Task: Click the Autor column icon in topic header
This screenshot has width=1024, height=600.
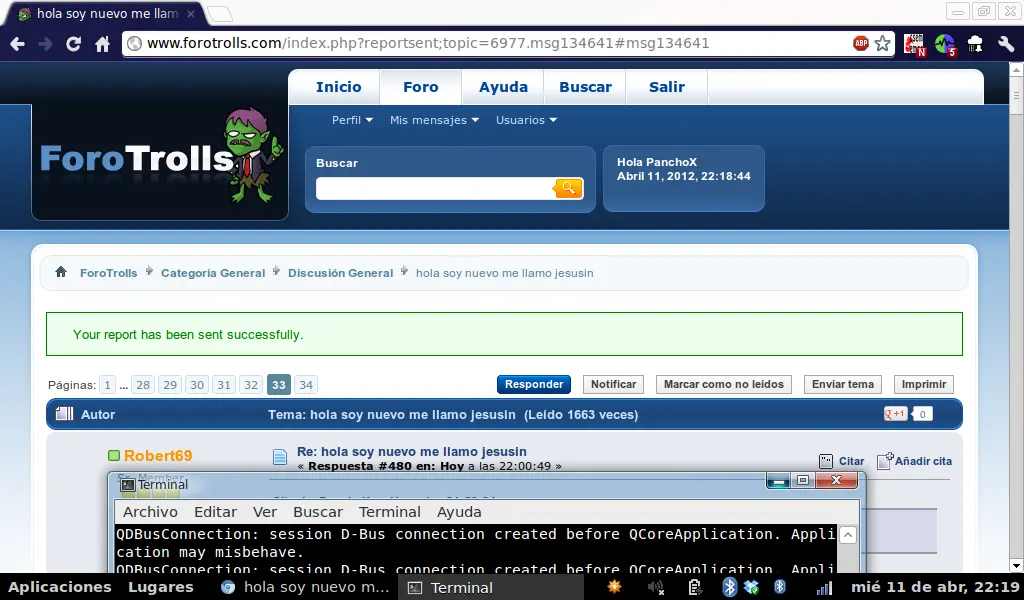Action: (64, 414)
